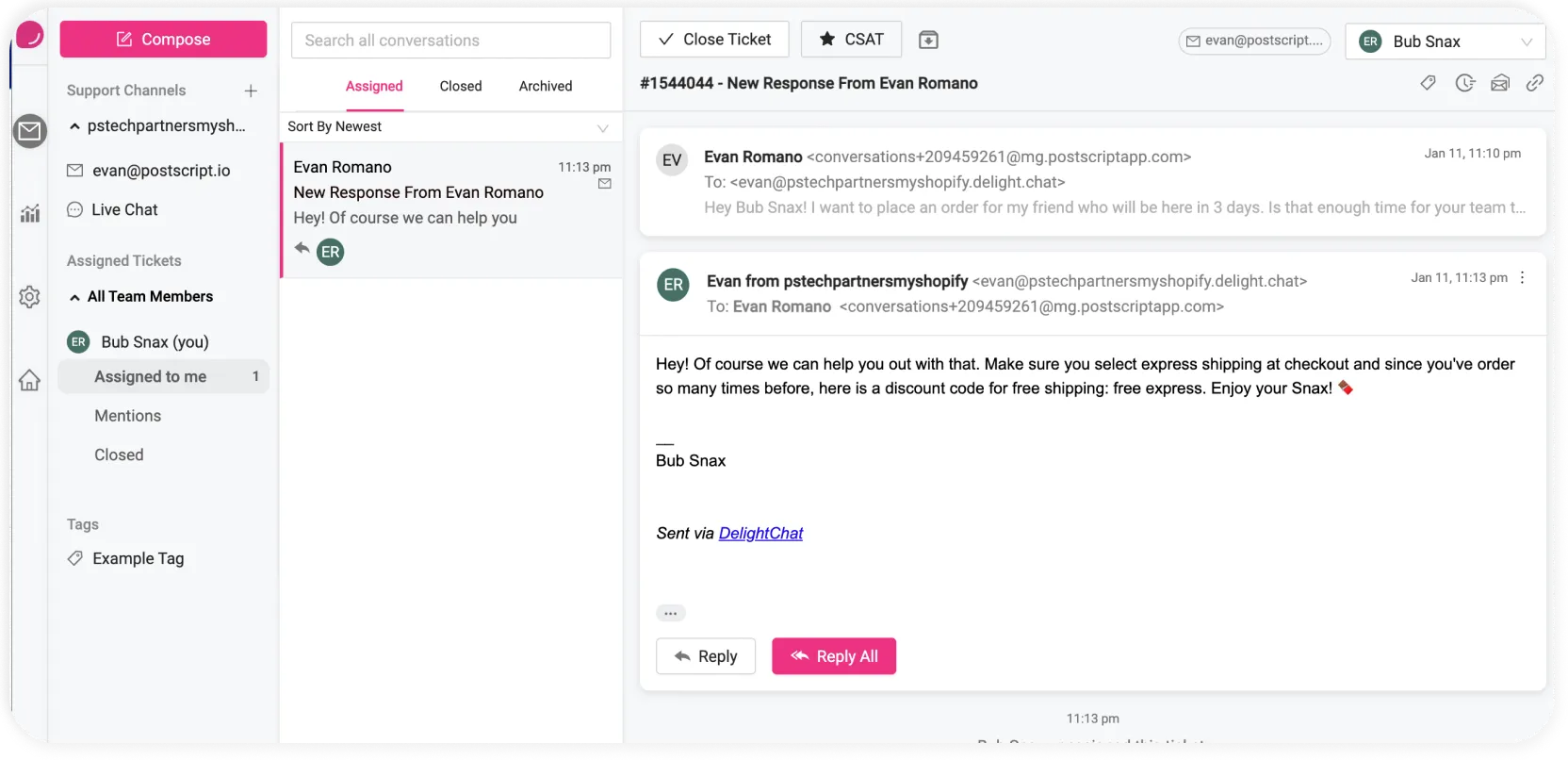Click the reply arrow icon in conversation item
Screen dimensions: 1568x760
click(x=302, y=248)
